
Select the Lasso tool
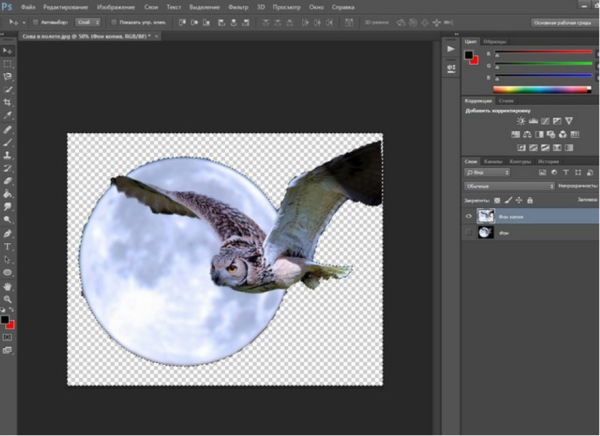8,76
